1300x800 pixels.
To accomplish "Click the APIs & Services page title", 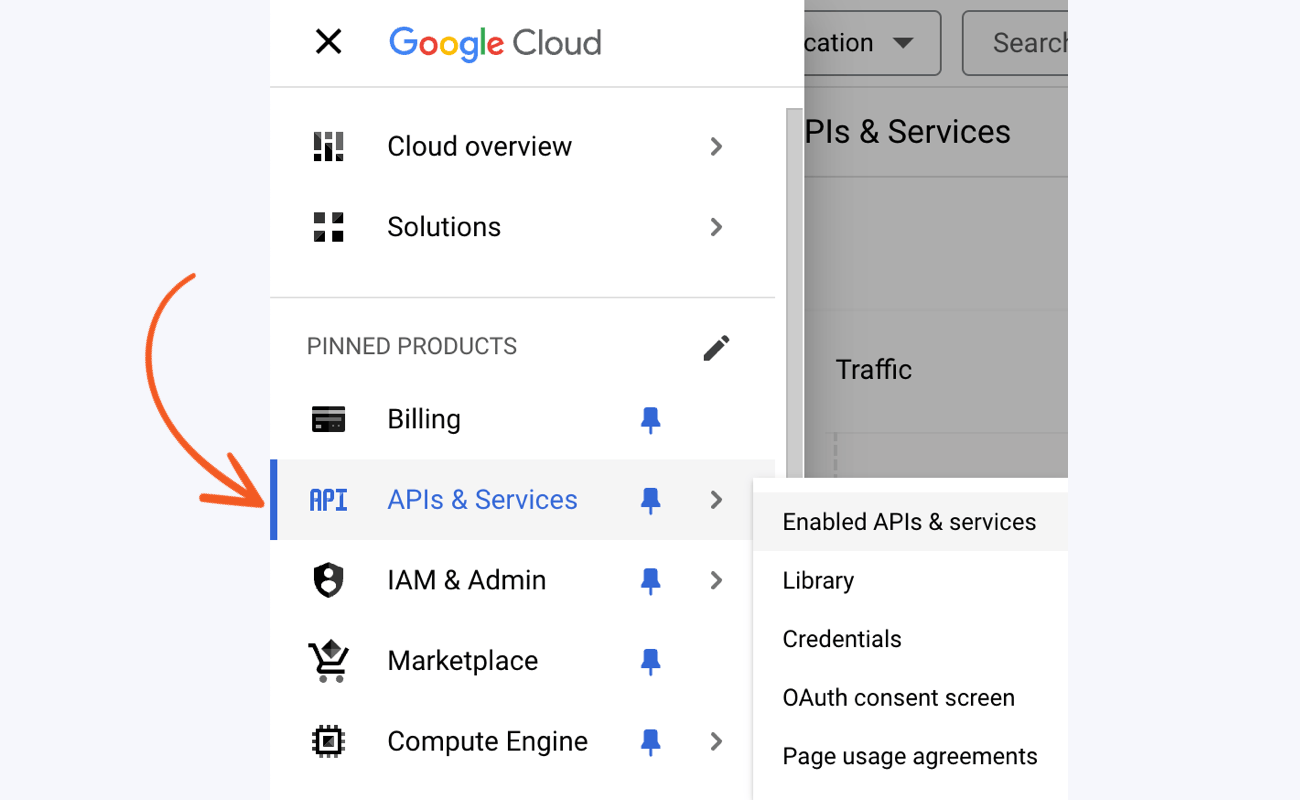I will tap(908, 132).
